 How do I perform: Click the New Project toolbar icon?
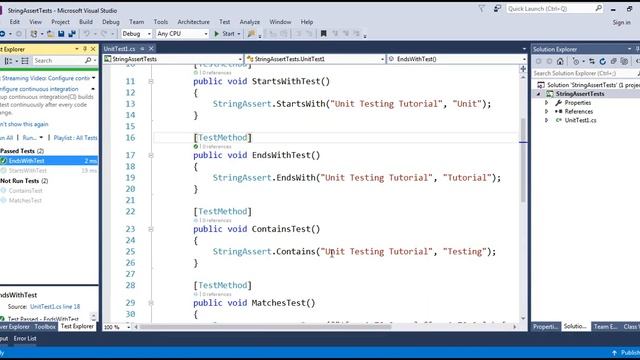(x=34, y=34)
